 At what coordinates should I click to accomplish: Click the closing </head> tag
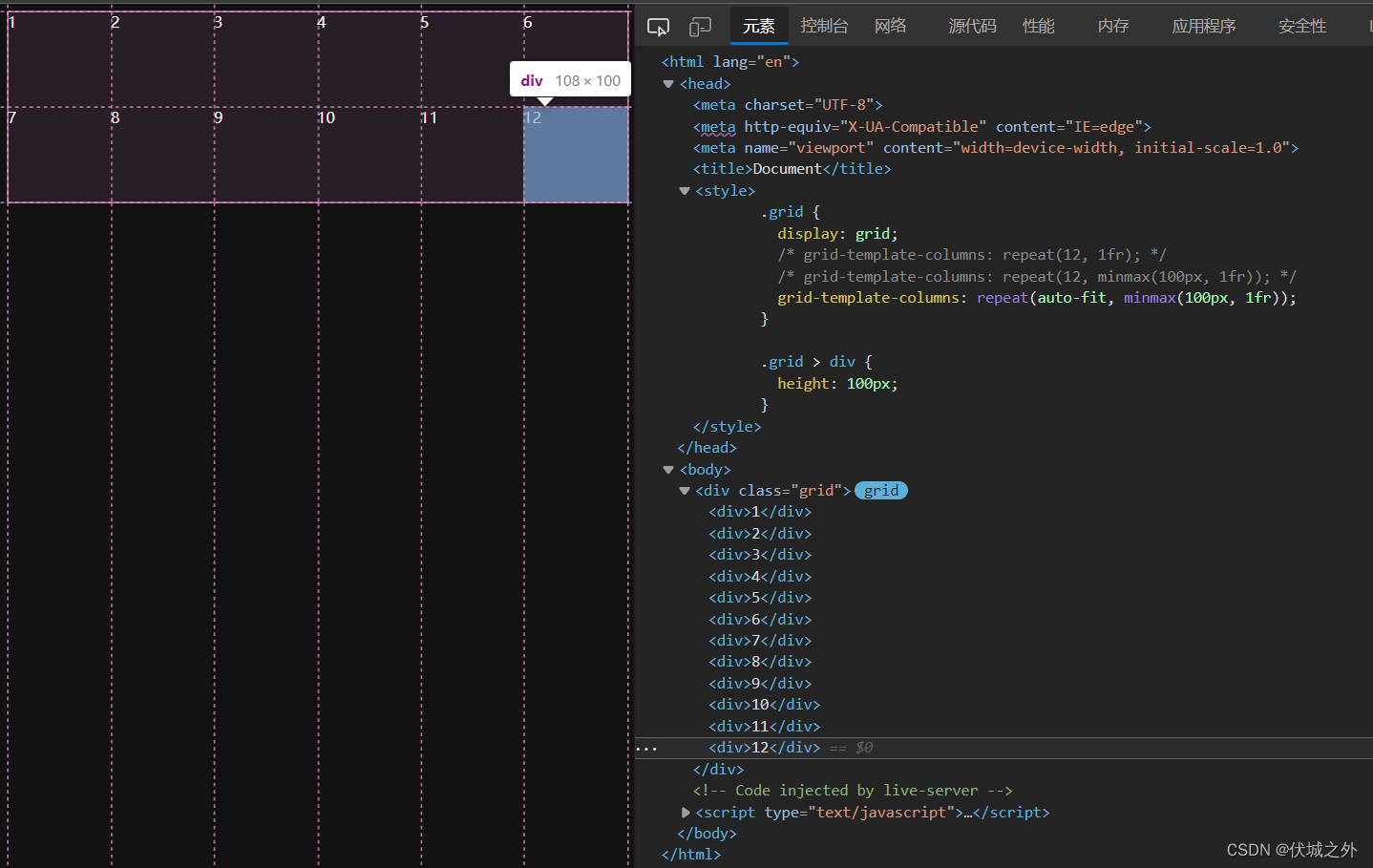click(x=708, y=448)
